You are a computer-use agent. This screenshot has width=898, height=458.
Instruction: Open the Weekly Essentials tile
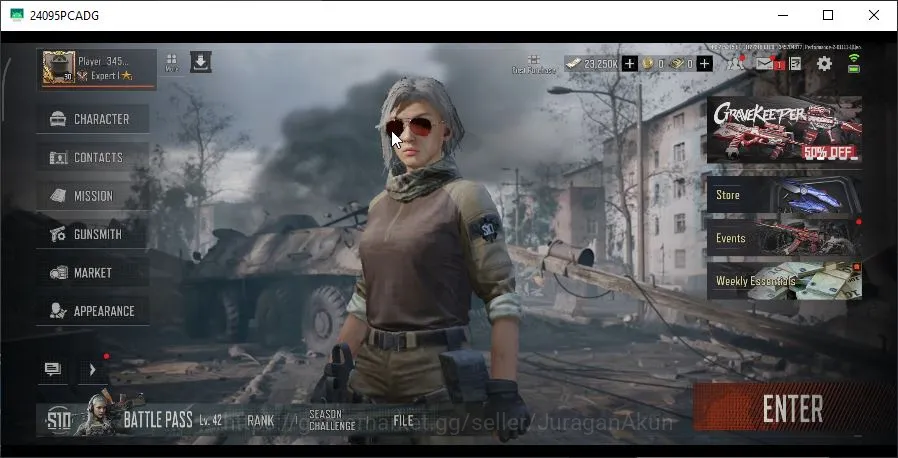(x=784, y=281)
